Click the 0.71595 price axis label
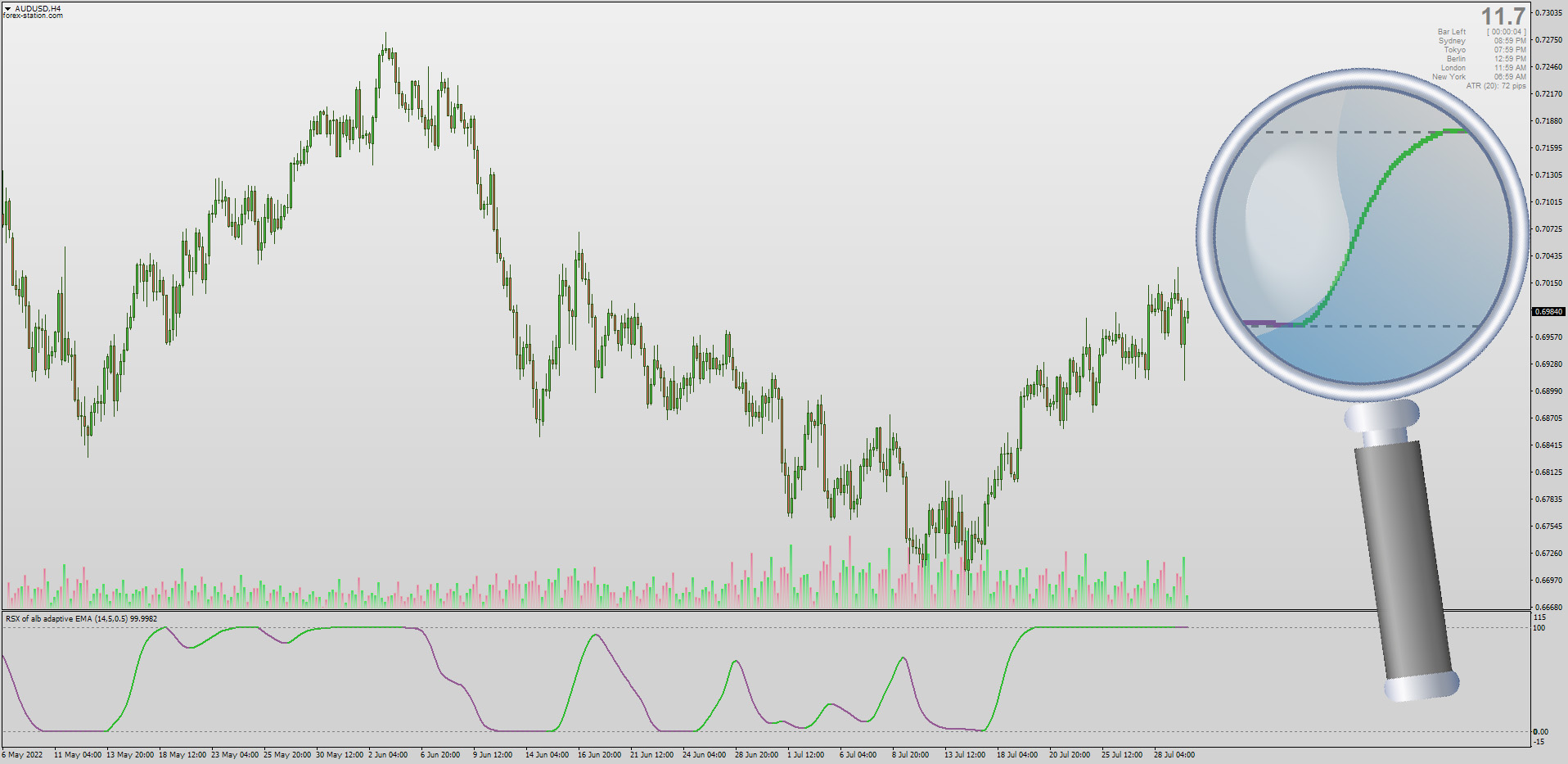Image resolution: width=1568 pixels, height=764 pixels. [x=1549, y=148]
